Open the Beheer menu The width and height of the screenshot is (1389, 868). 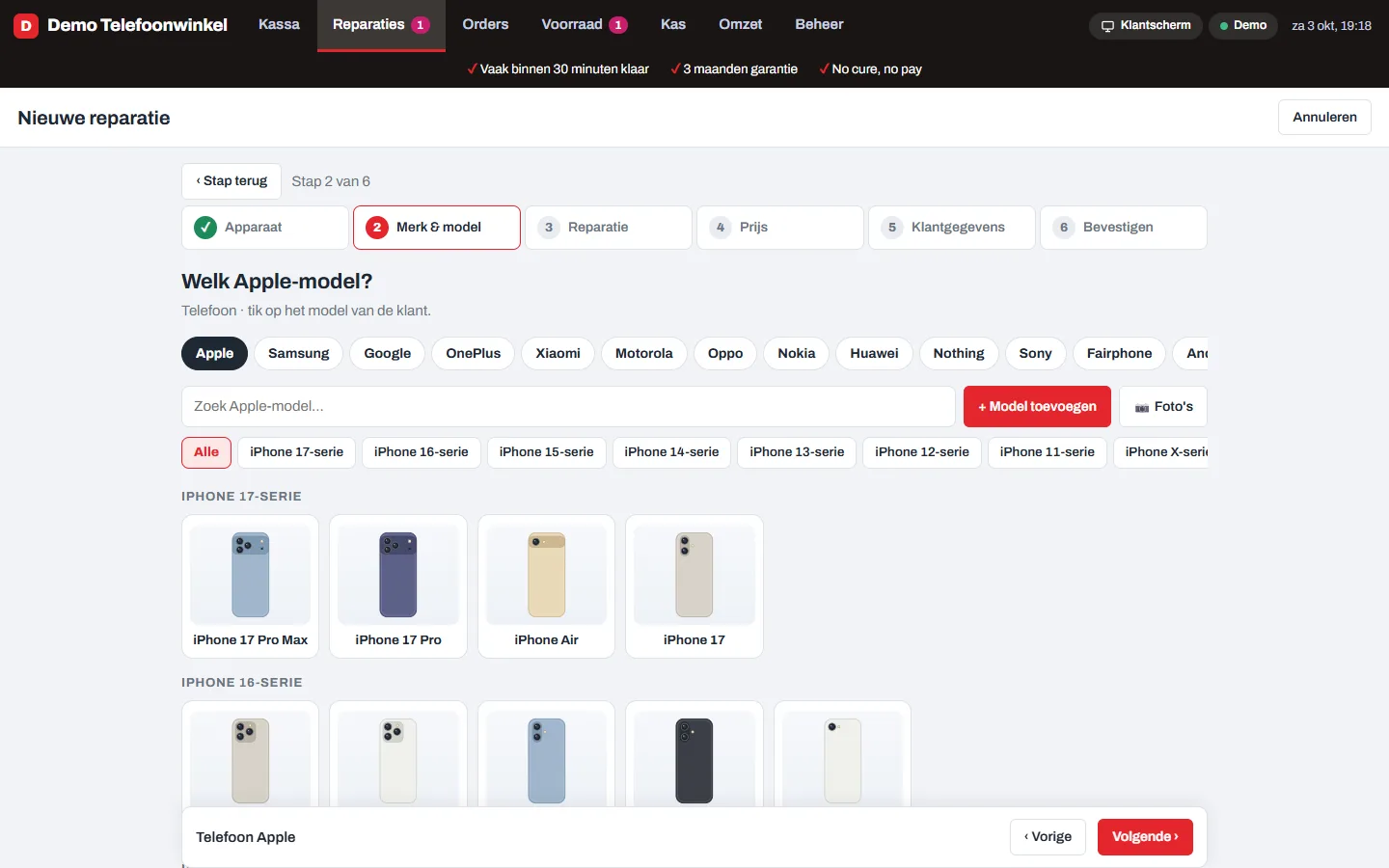(x=819, y=24)
